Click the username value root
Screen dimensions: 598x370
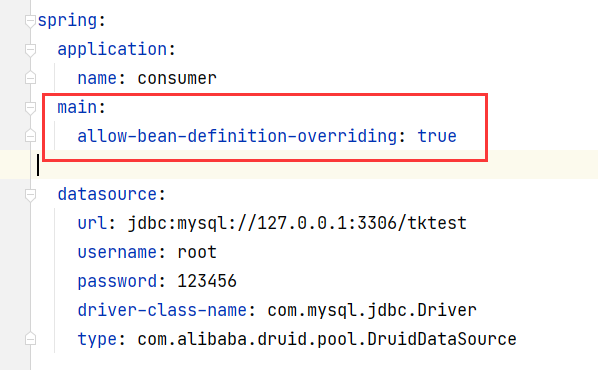(x=197, y=253)
